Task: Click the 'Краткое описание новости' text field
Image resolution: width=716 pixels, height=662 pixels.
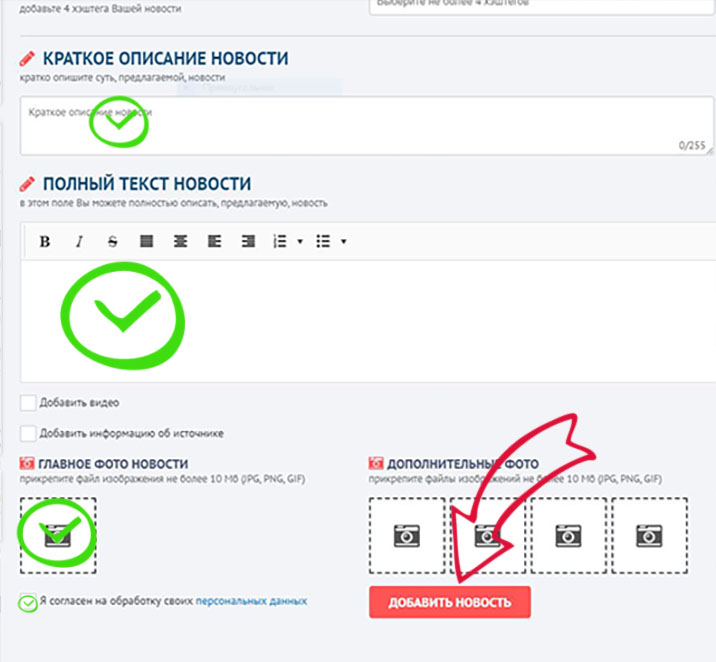Action: [x=350, y=127]
